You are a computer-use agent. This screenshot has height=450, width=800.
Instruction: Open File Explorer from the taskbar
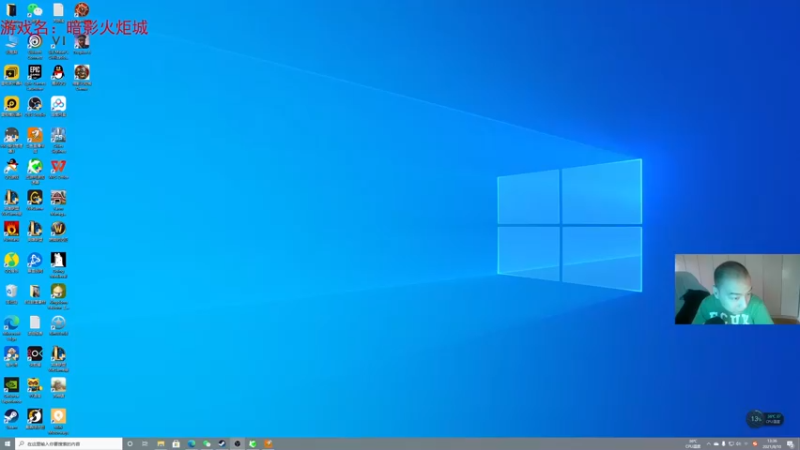[x=161, y=444]
